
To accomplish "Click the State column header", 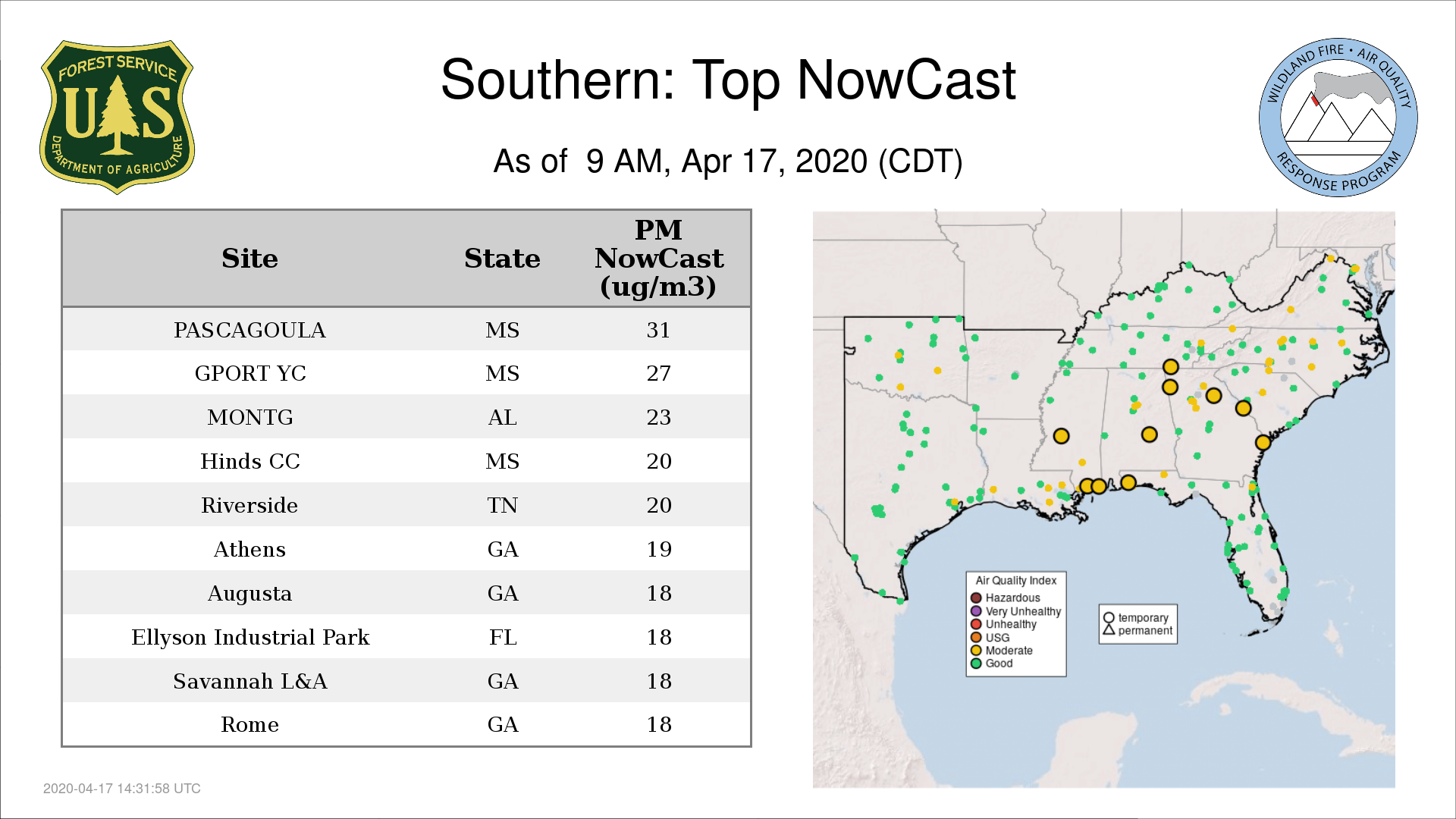I will (x=502, y=259).
